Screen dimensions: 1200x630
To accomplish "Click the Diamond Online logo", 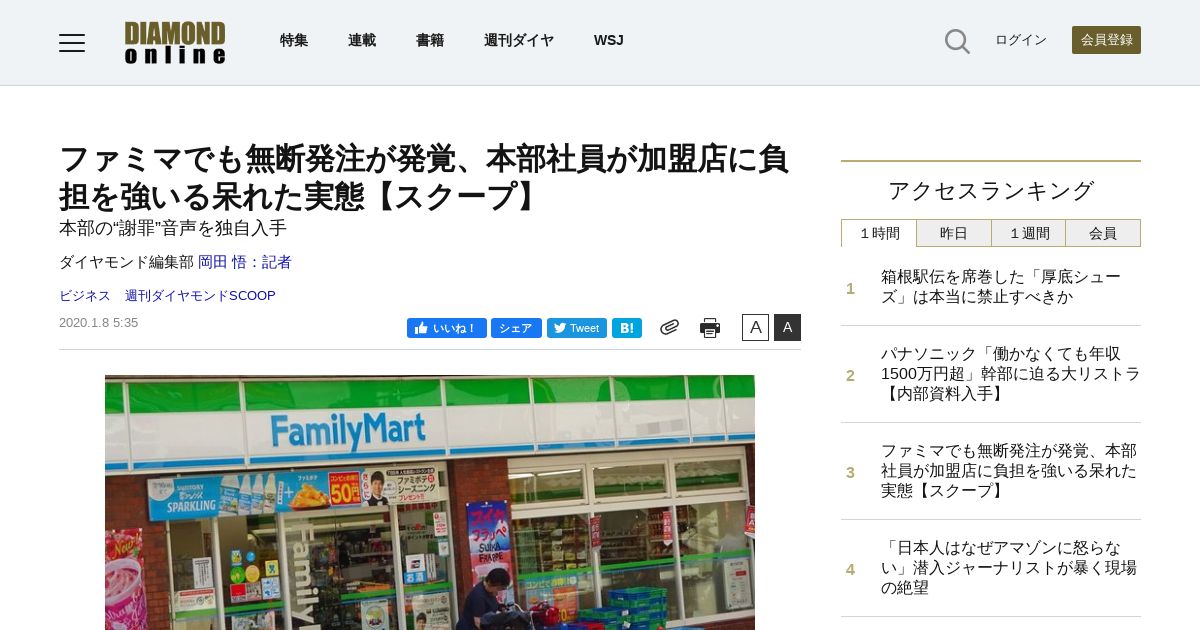I will click(175, 42).
